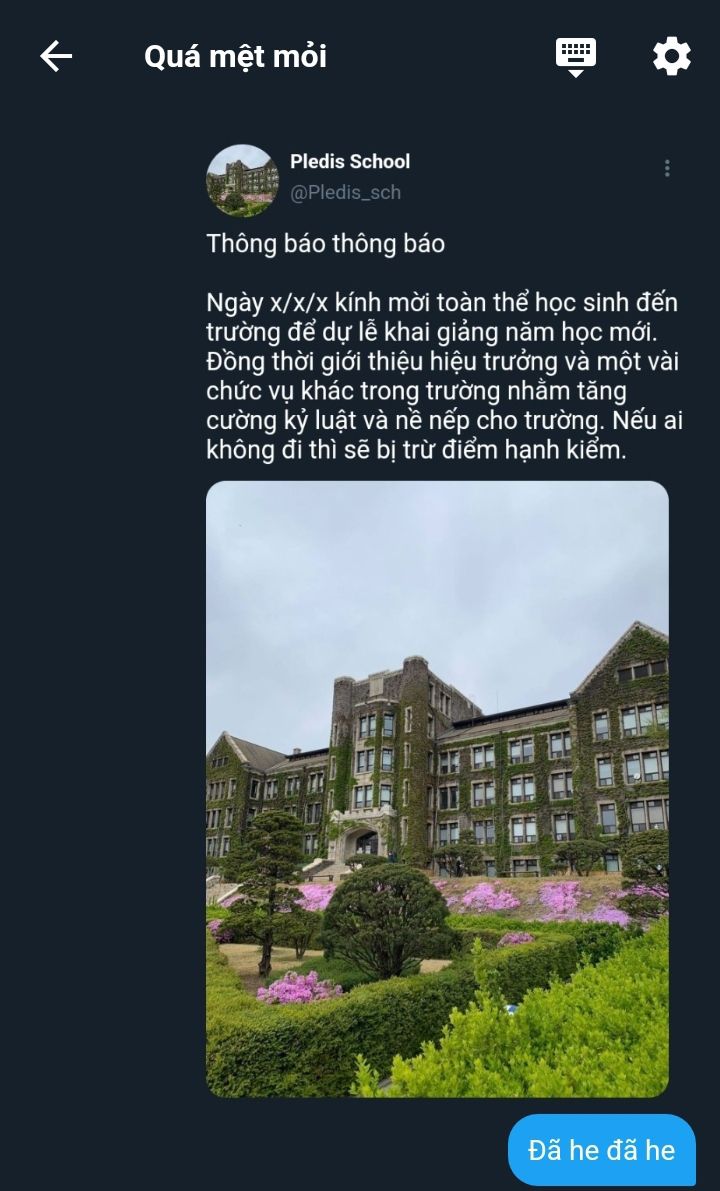Tap the chat title Quá mệt mỏi
Image resolution: width=720 pixels, height=1191 pixels.
pyautogui.click(x=235, y=56)
